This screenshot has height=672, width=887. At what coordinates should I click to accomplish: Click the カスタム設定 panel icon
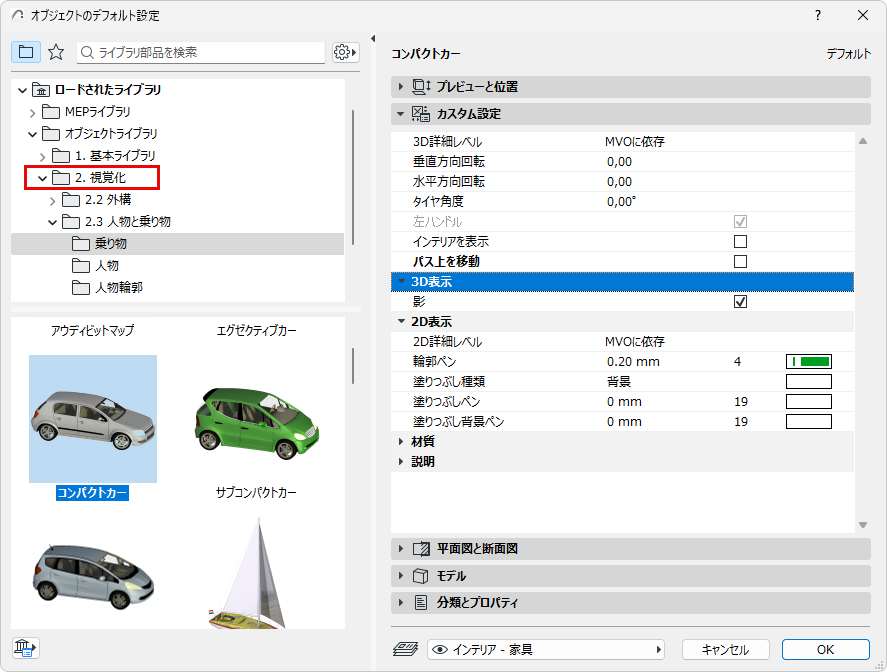point(421,114)
